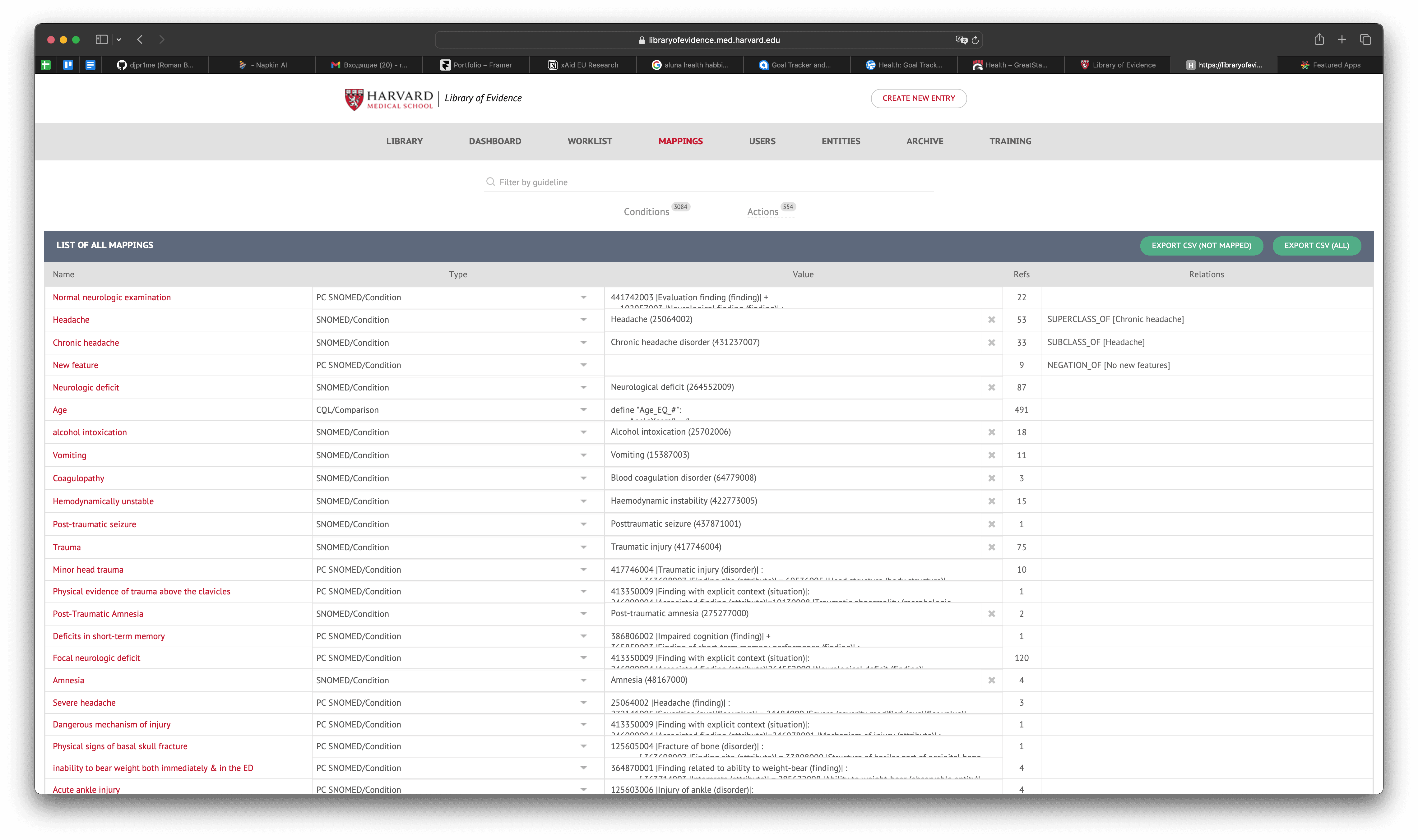Clear the Neurological deficit (264552009) value

coord(991,387)
